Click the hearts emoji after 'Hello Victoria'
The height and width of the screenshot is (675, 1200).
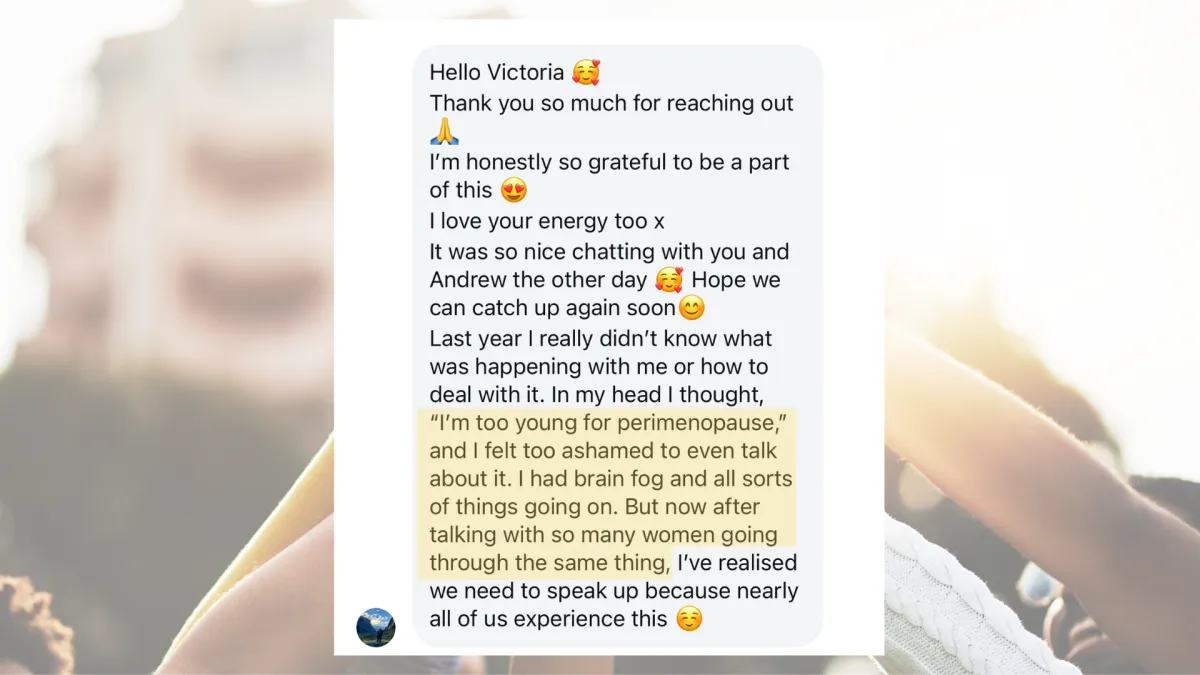586,73
